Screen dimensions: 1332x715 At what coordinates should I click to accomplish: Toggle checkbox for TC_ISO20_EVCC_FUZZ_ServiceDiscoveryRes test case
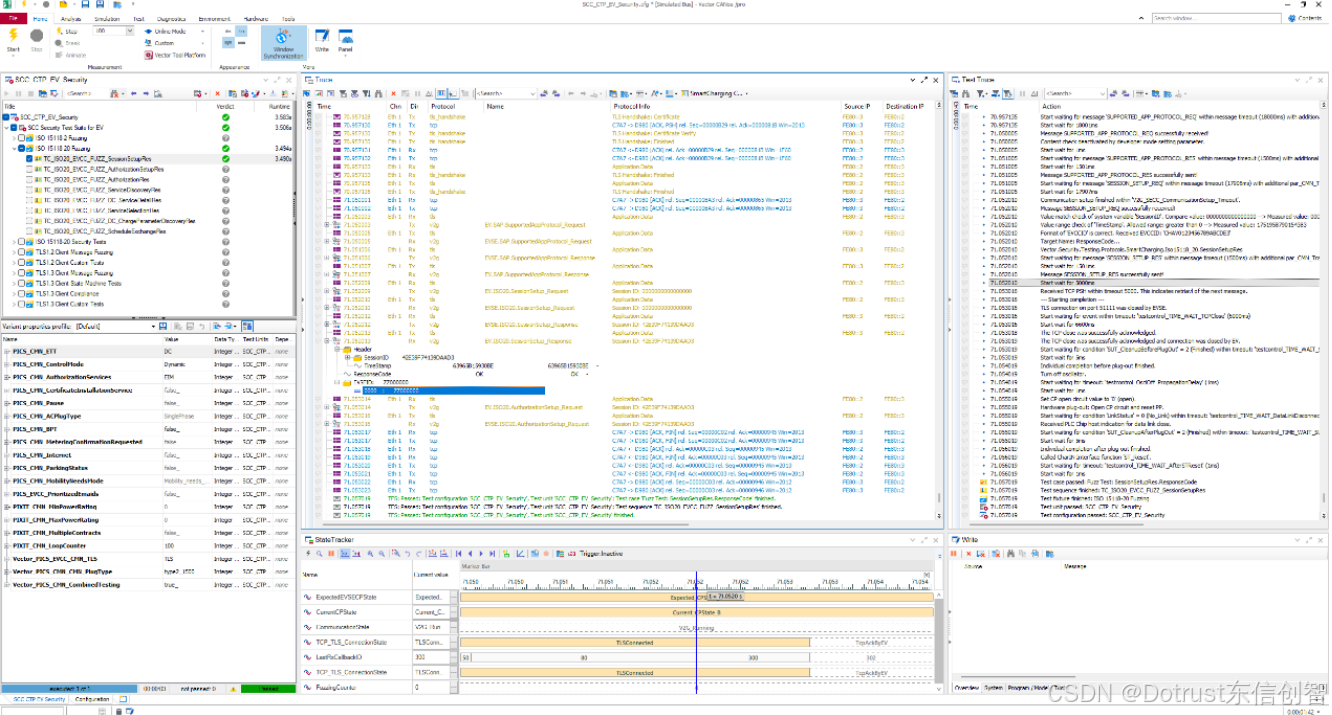click(31, 190)
